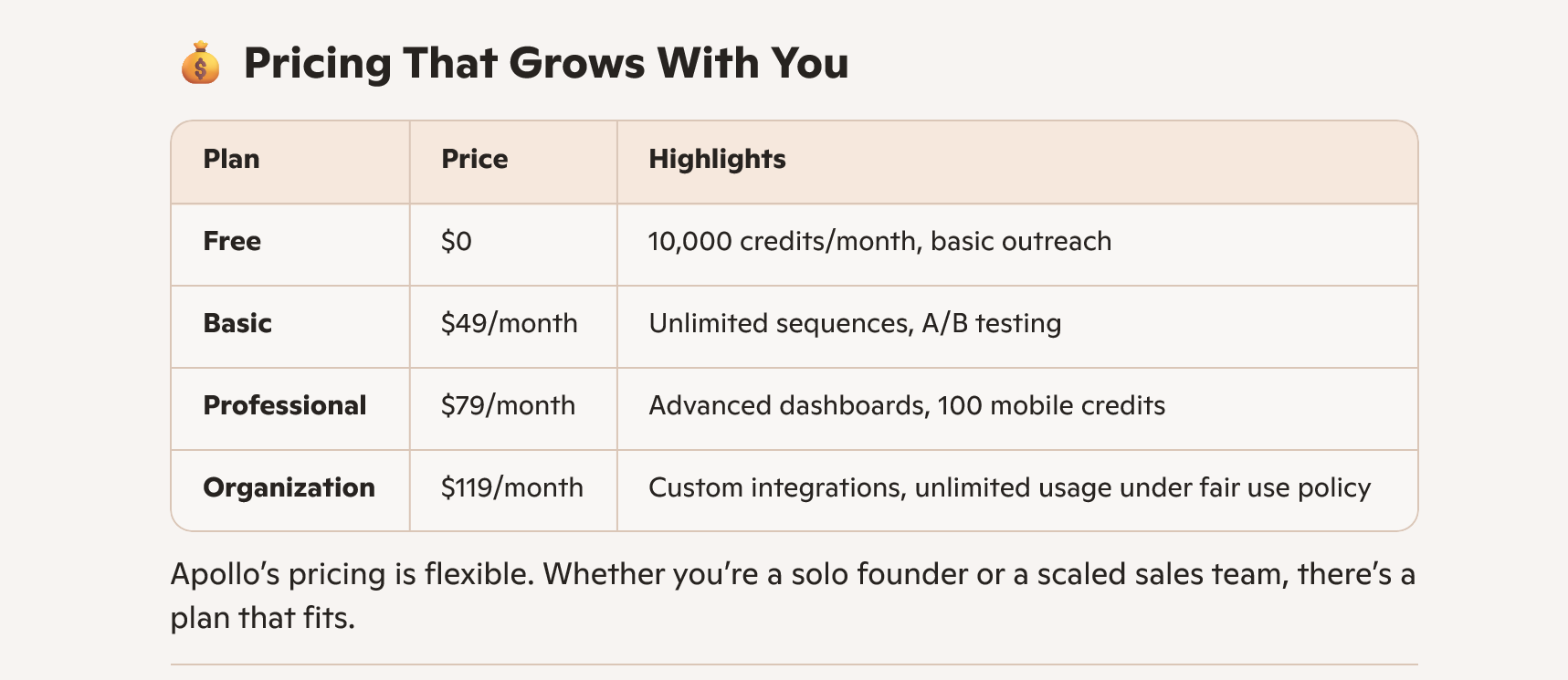Click the Pricing That Grows With You heading
The width and height of the screenshot is (1568, 680).
click(545, 64)
